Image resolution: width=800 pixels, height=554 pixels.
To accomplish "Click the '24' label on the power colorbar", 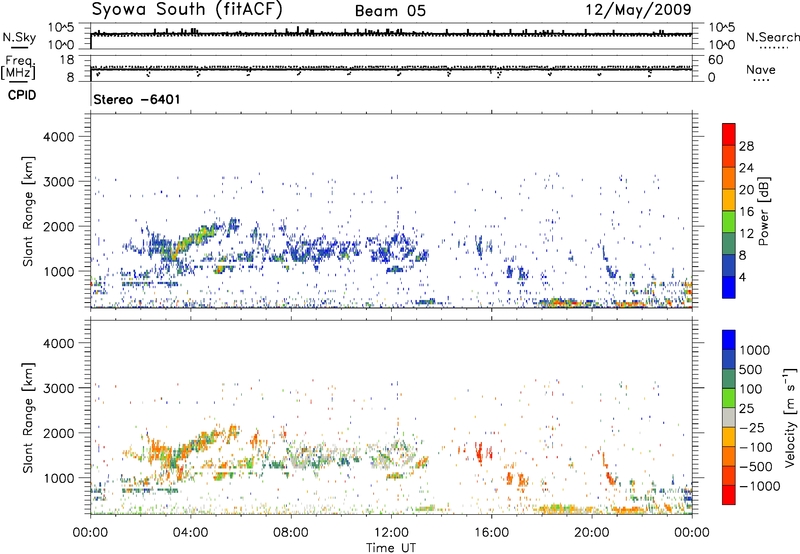I will [x=746, y=168].
